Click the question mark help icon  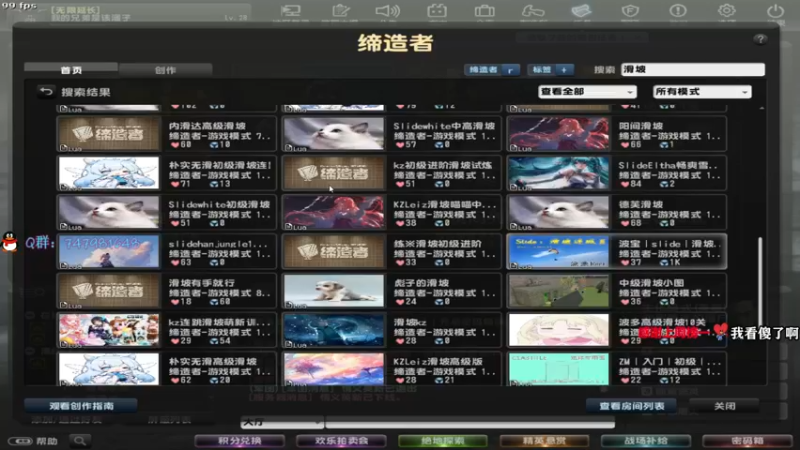click(x=760, y=39)
